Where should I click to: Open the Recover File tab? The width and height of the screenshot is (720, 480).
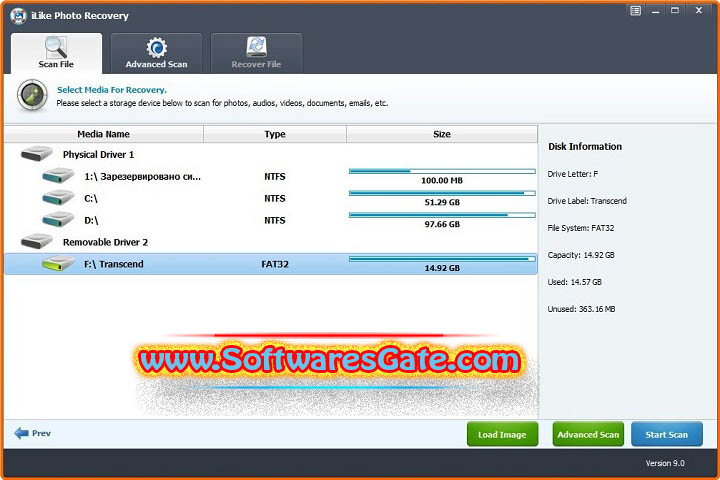pyautogui.click(x=256, y=53)
